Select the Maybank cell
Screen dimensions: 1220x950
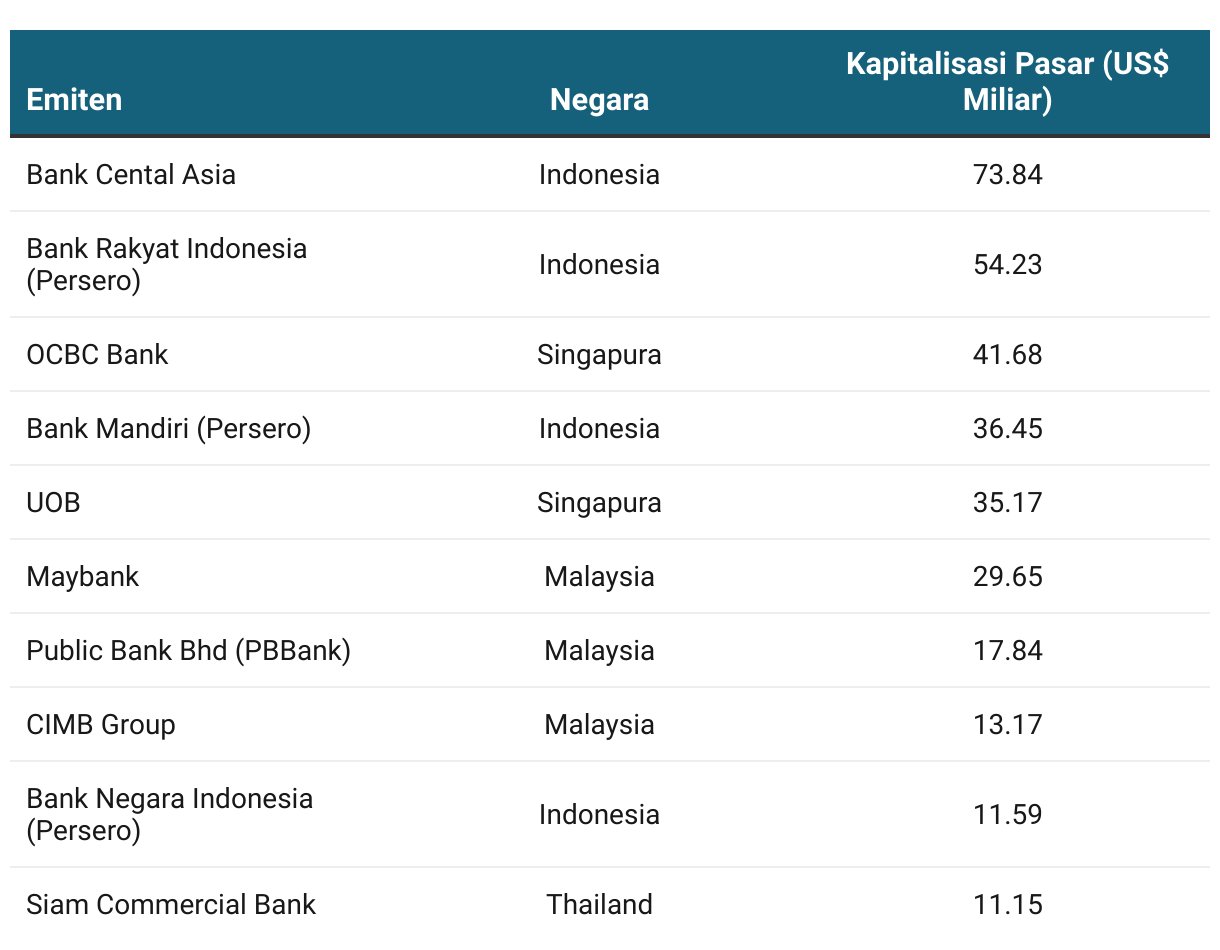pos(83,576)
